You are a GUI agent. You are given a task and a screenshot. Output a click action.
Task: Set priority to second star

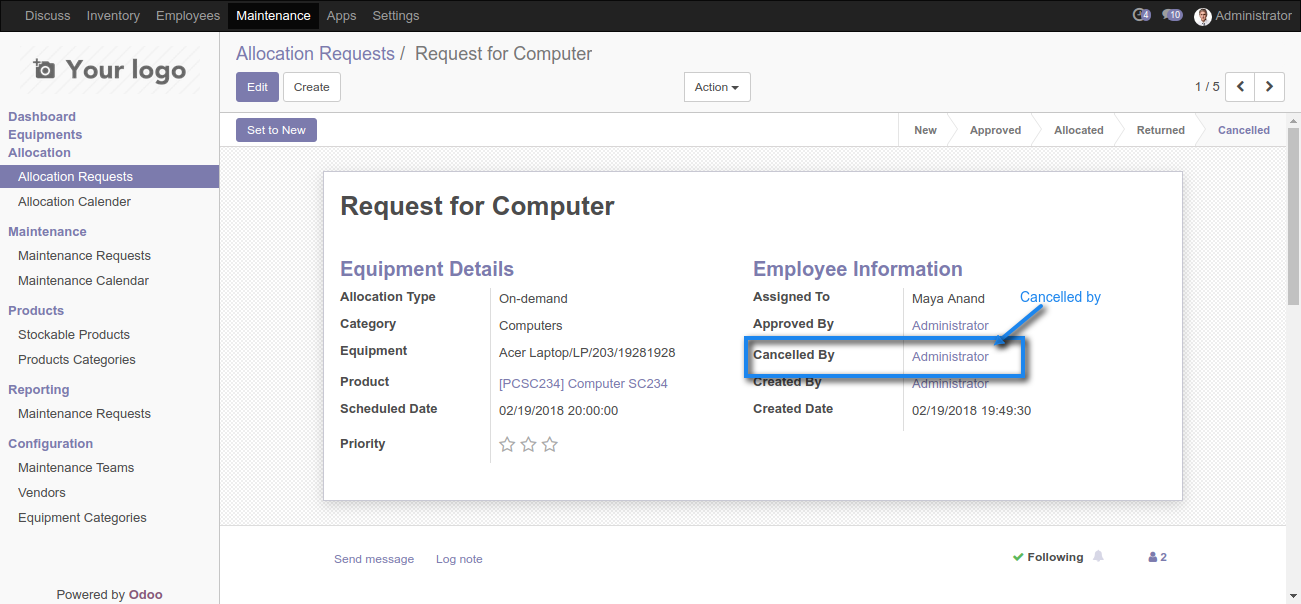tap(528, 444)
